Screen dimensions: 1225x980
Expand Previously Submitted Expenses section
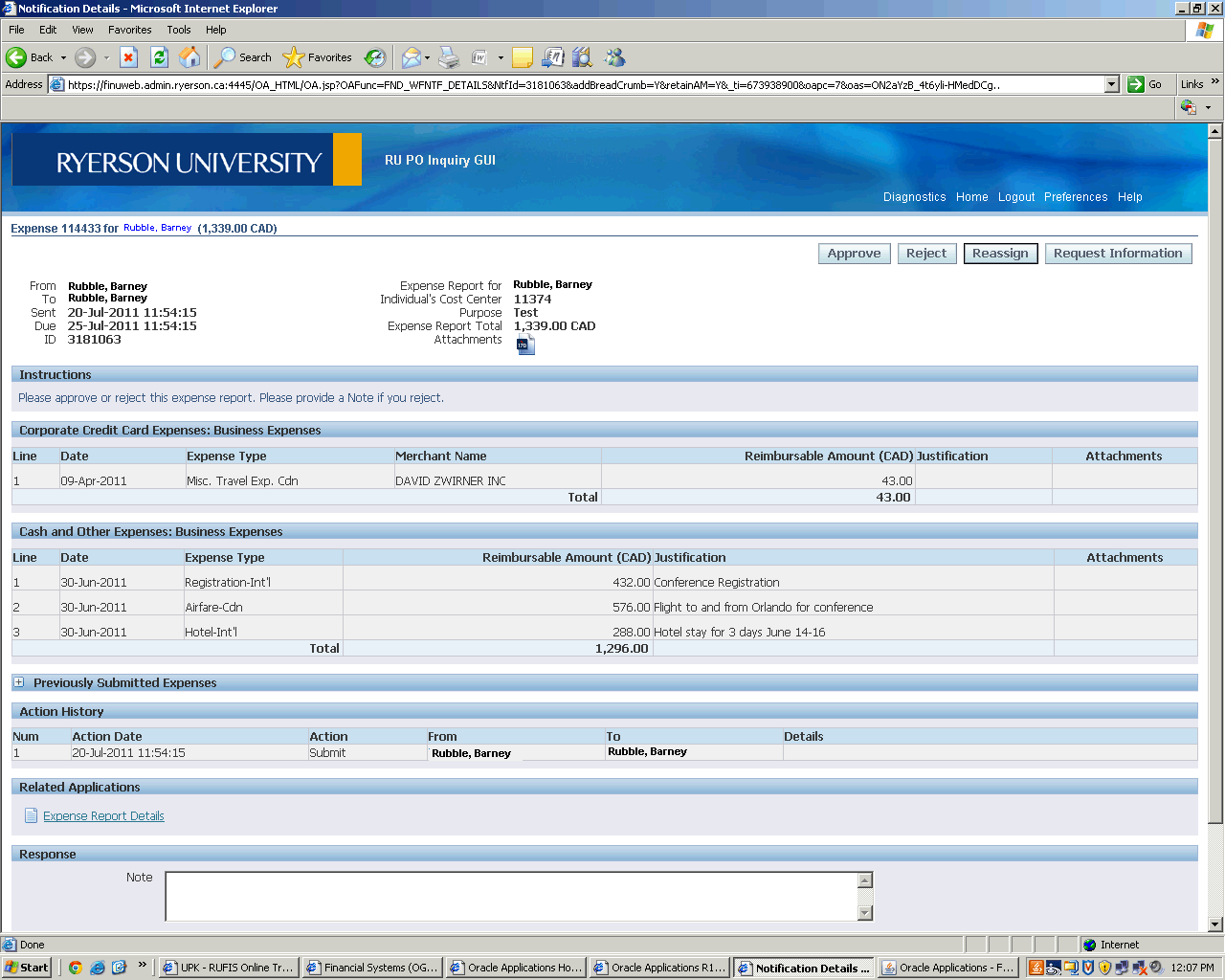click(18, 682)
